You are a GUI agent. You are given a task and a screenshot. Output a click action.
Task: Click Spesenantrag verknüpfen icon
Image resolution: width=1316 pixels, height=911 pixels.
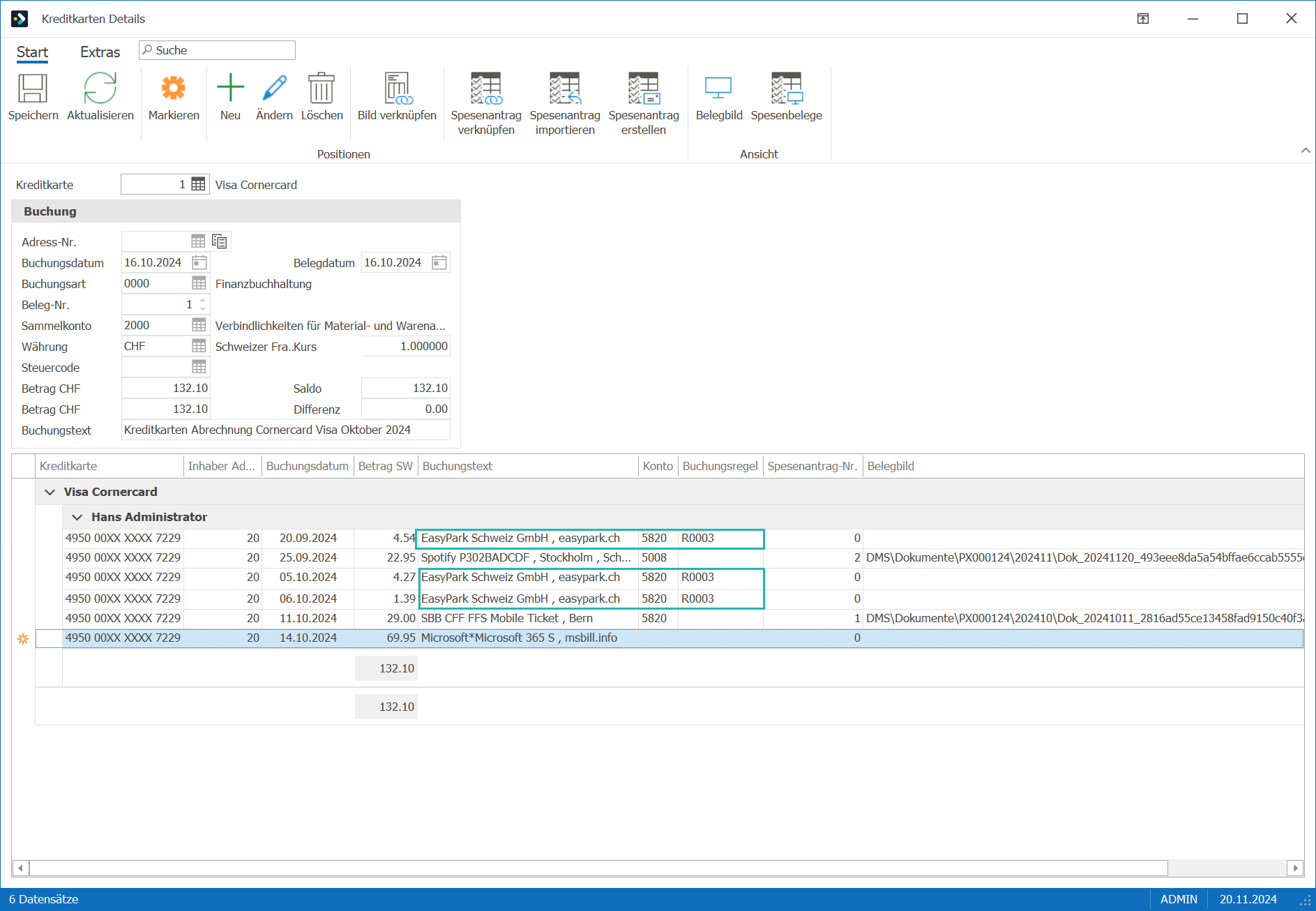click(x=486, y=89)
